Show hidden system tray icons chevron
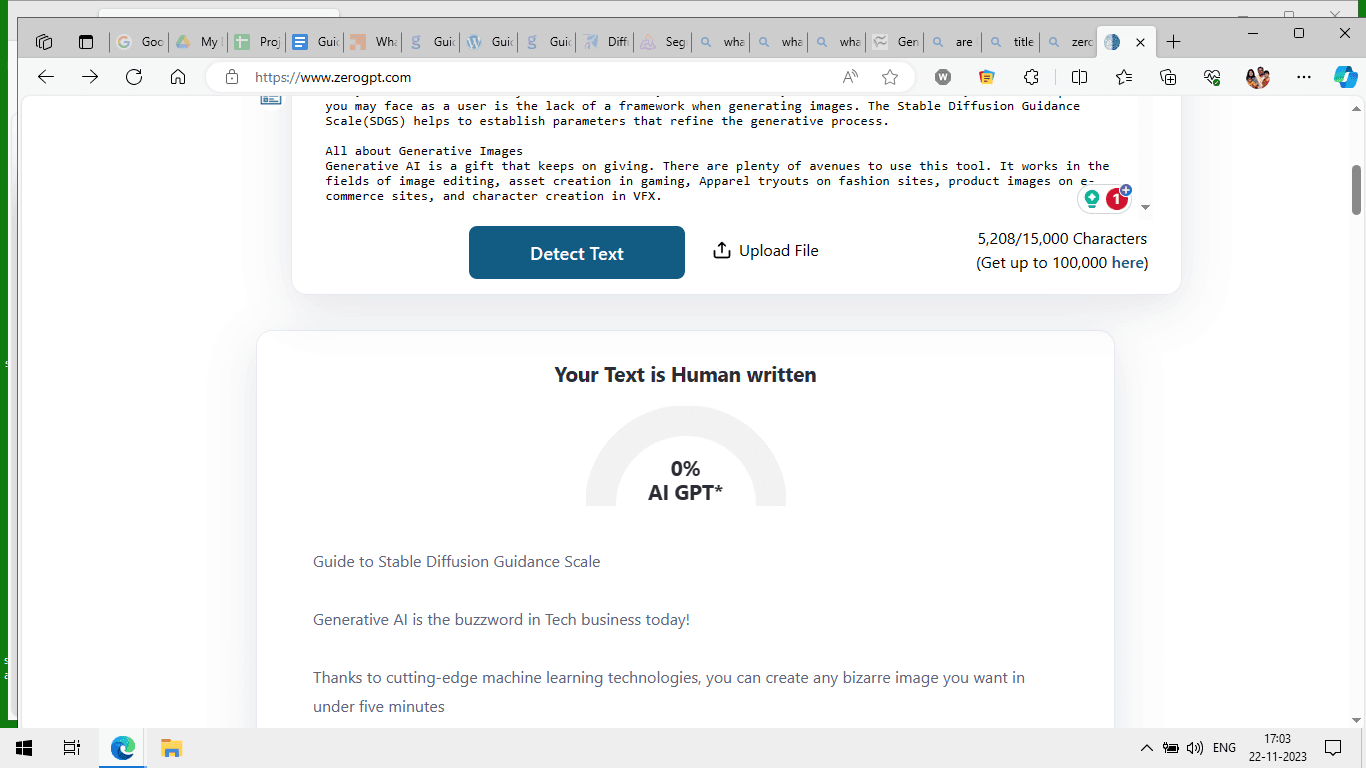 click(1146, 748)
